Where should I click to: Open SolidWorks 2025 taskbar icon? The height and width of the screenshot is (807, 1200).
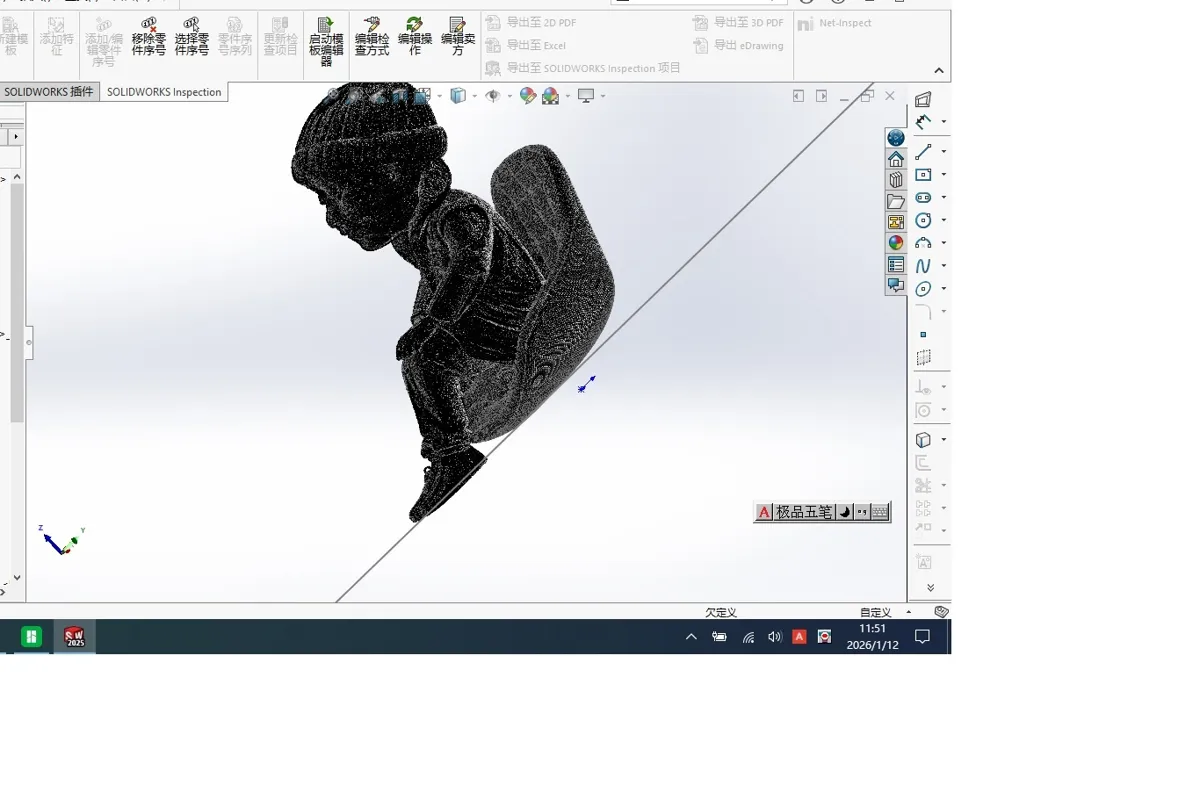coord(74,637)
